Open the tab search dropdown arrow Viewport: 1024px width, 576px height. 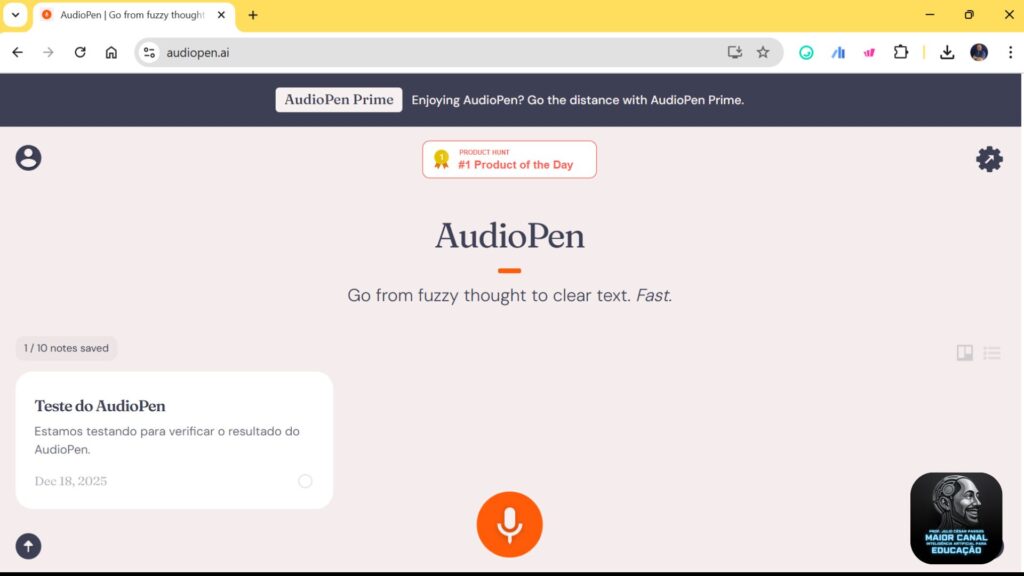click(14, 15)
